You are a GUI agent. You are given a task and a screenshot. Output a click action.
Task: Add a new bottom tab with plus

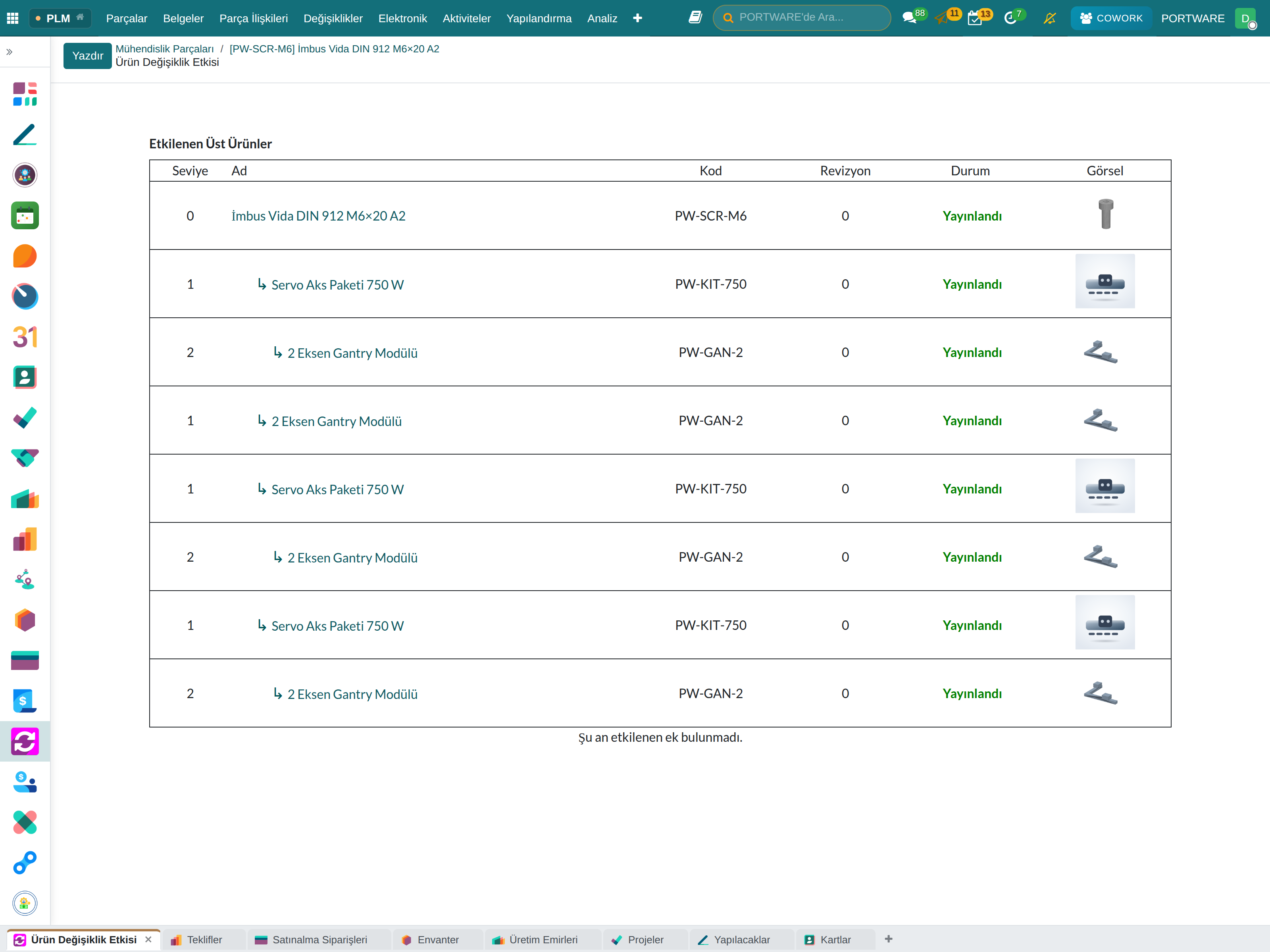point(888,939)
